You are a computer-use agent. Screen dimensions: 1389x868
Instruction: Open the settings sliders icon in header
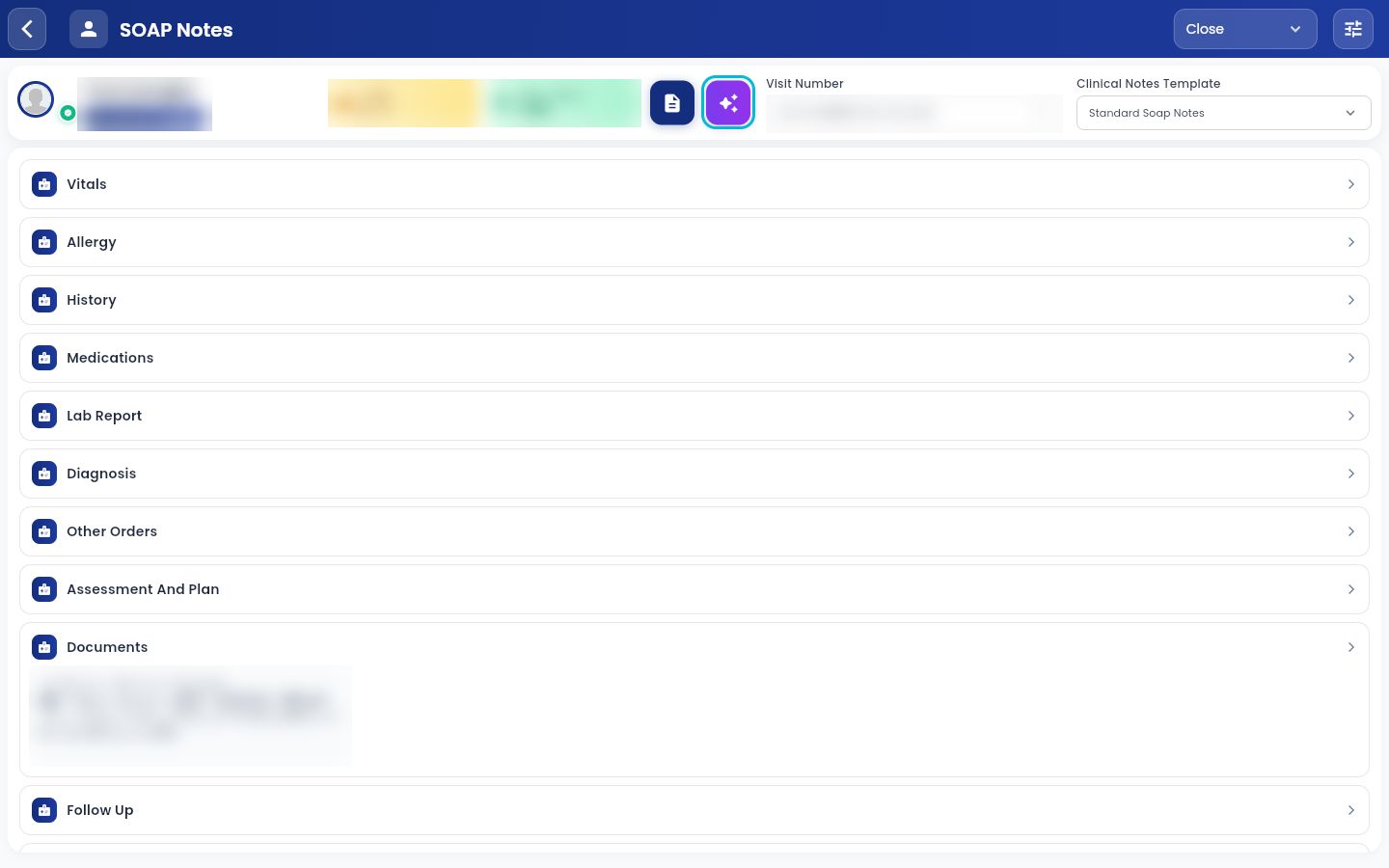pos(1353,29)
